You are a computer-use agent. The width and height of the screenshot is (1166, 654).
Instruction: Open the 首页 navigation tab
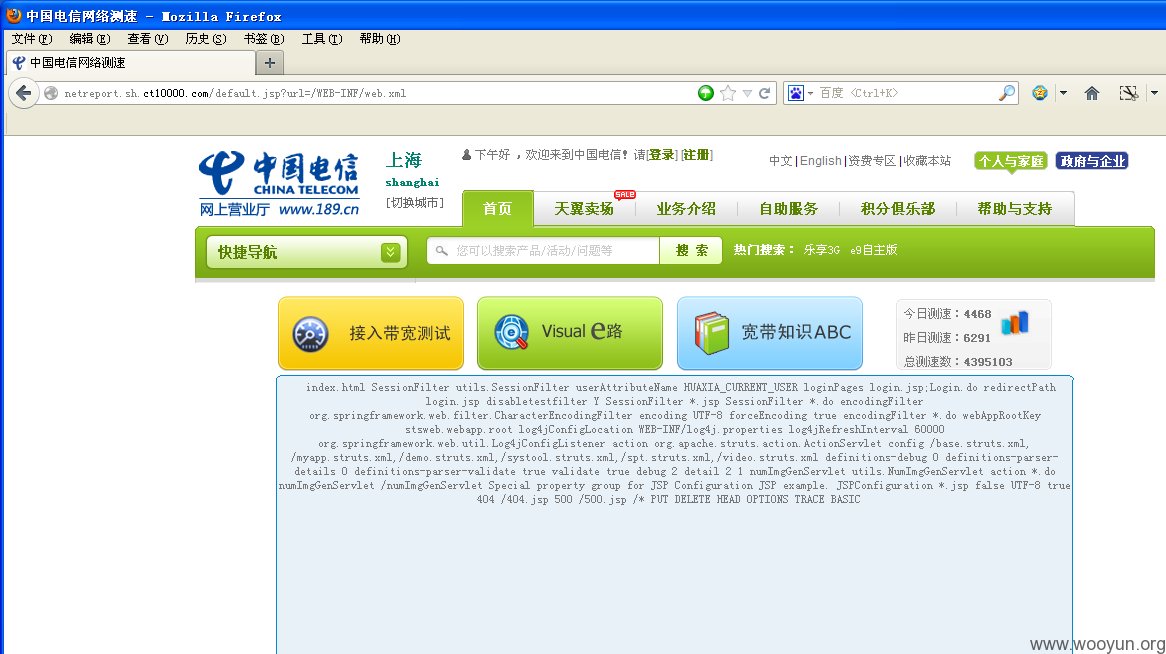[497, 208]
